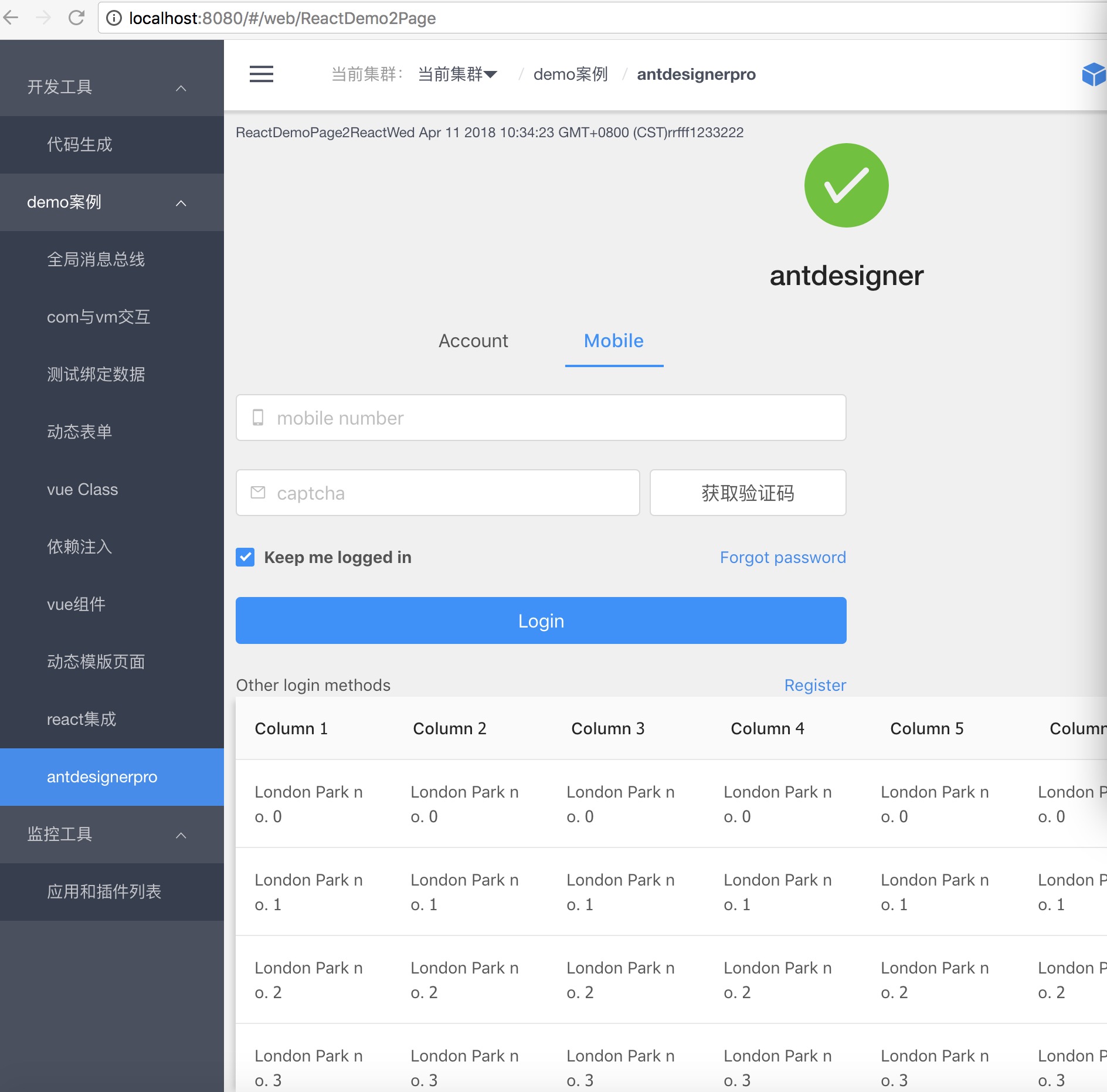
Task: Click the green checkmark circle logo
Action: coord(846,185)
